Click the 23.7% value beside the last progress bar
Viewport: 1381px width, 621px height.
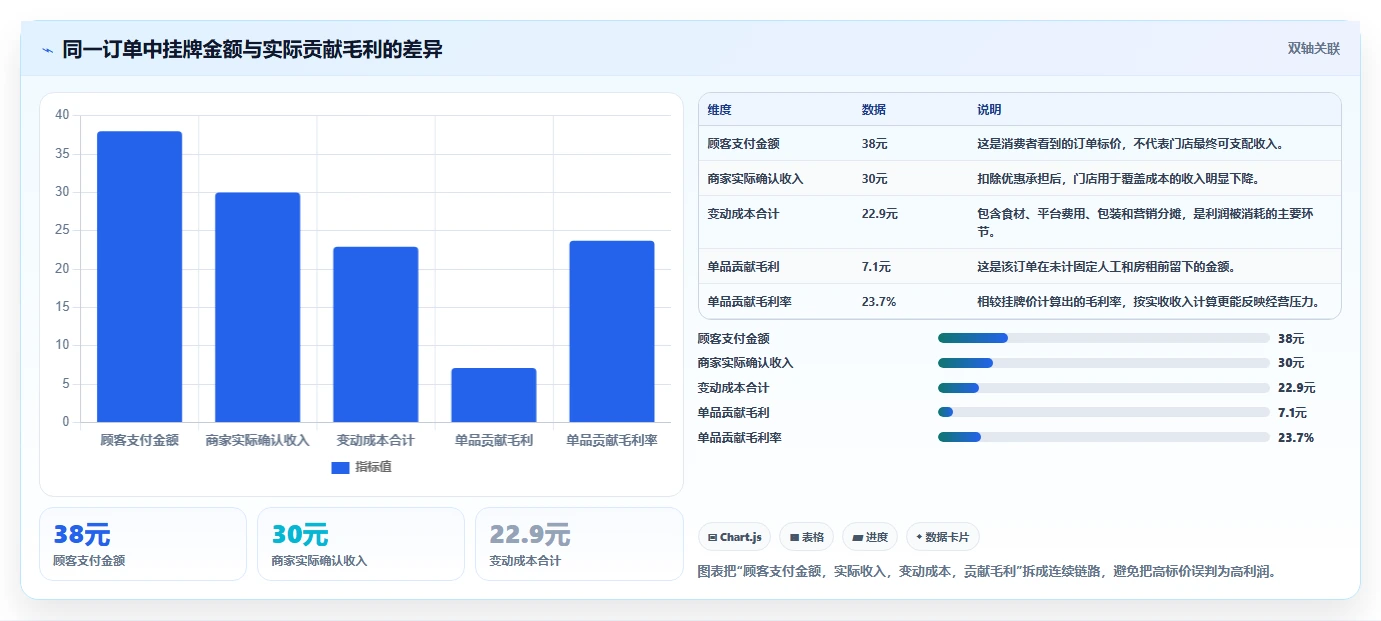pos(1296,438)
